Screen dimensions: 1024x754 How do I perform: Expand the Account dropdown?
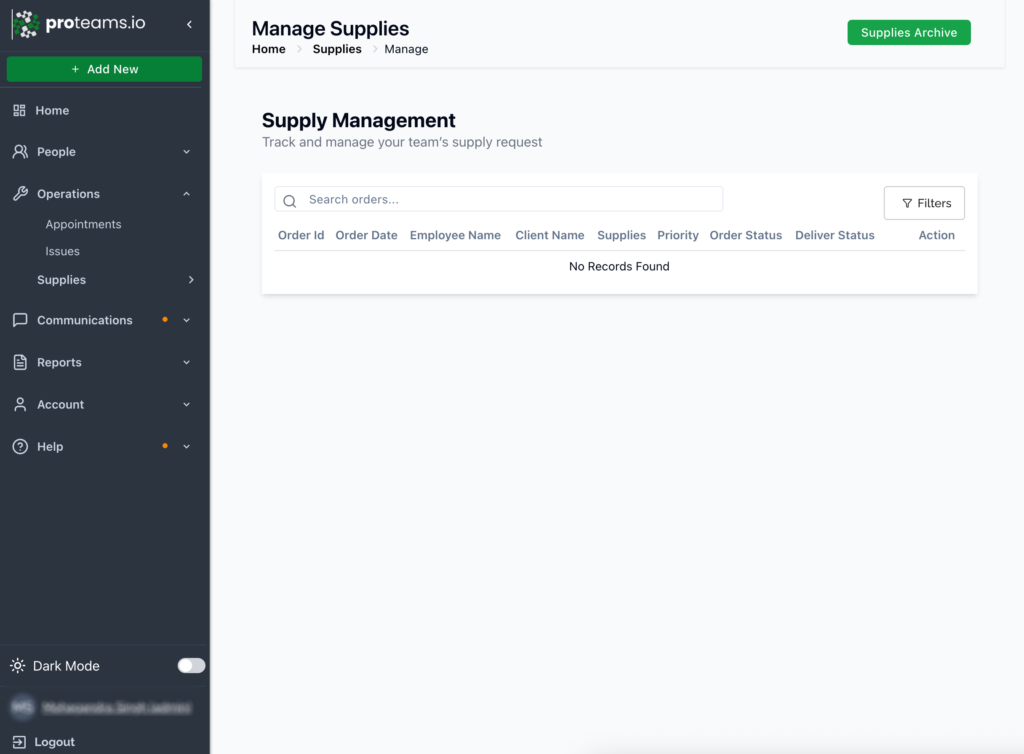tap(186, 404)
